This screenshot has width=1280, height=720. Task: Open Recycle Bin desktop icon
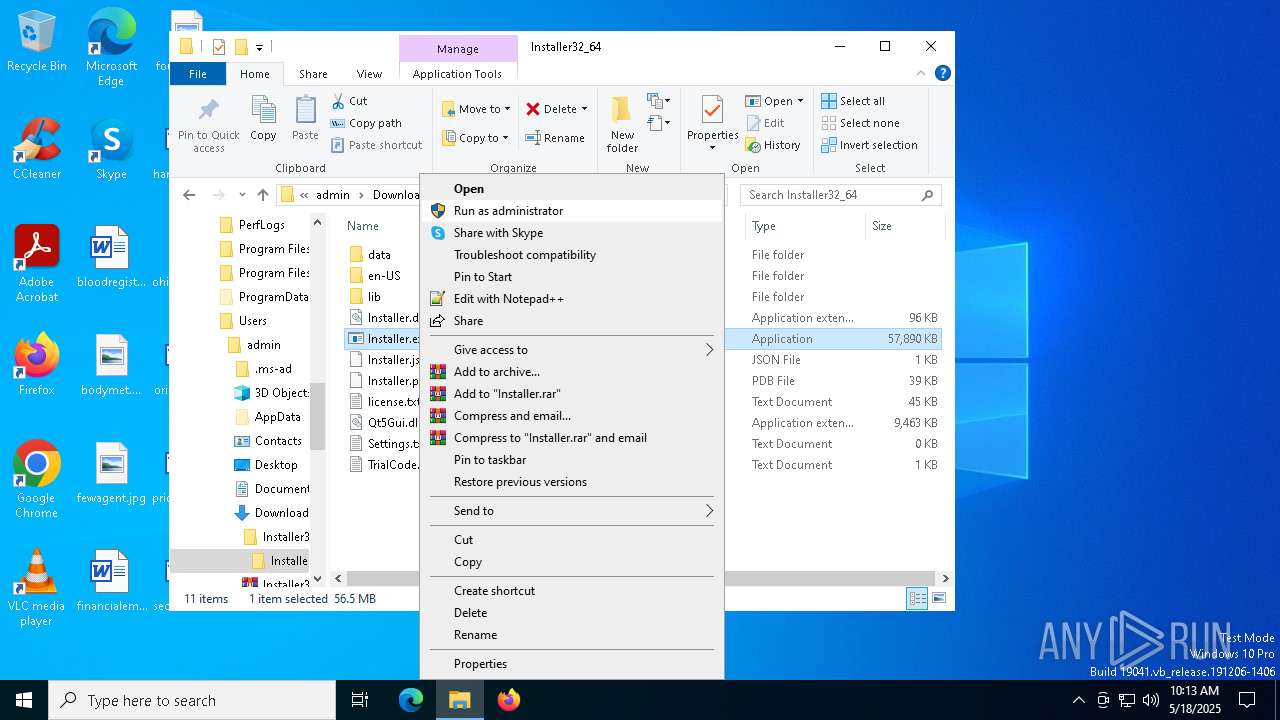[37, 42]
